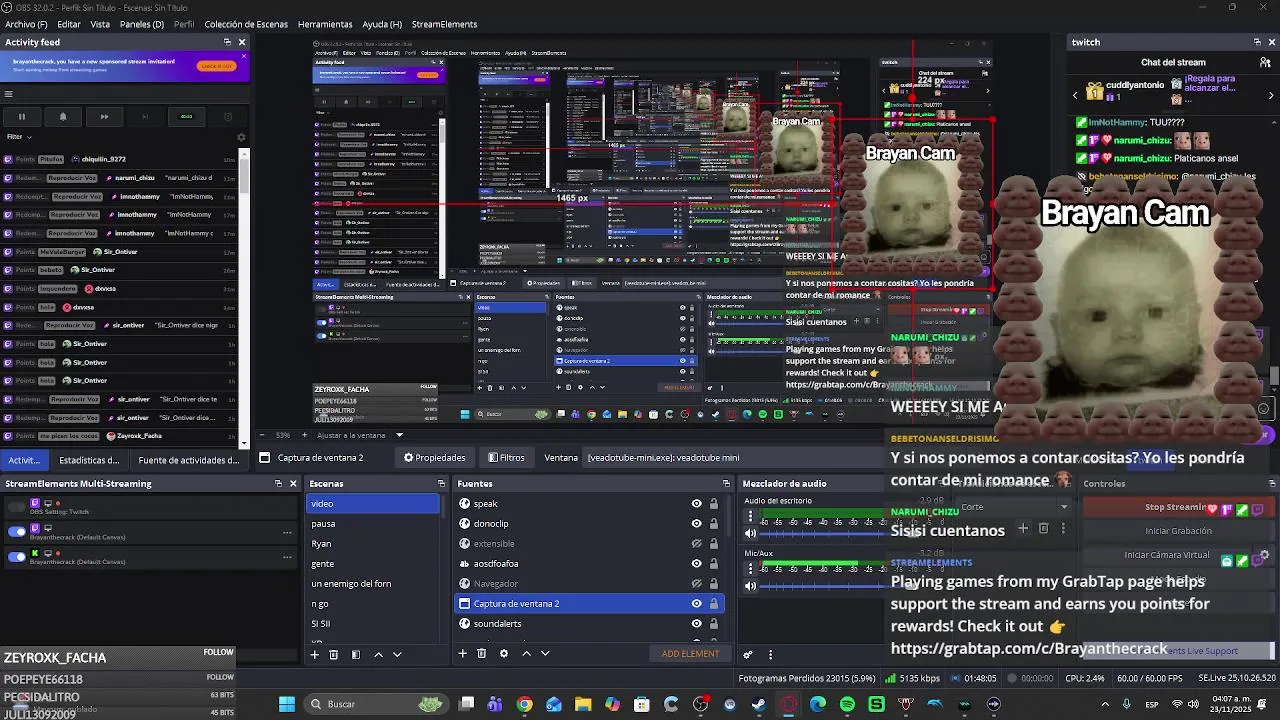The height and width of the screenshot is (720, 1280).
Task: Add a new scene with plus icon
Action: coord(314,654)
